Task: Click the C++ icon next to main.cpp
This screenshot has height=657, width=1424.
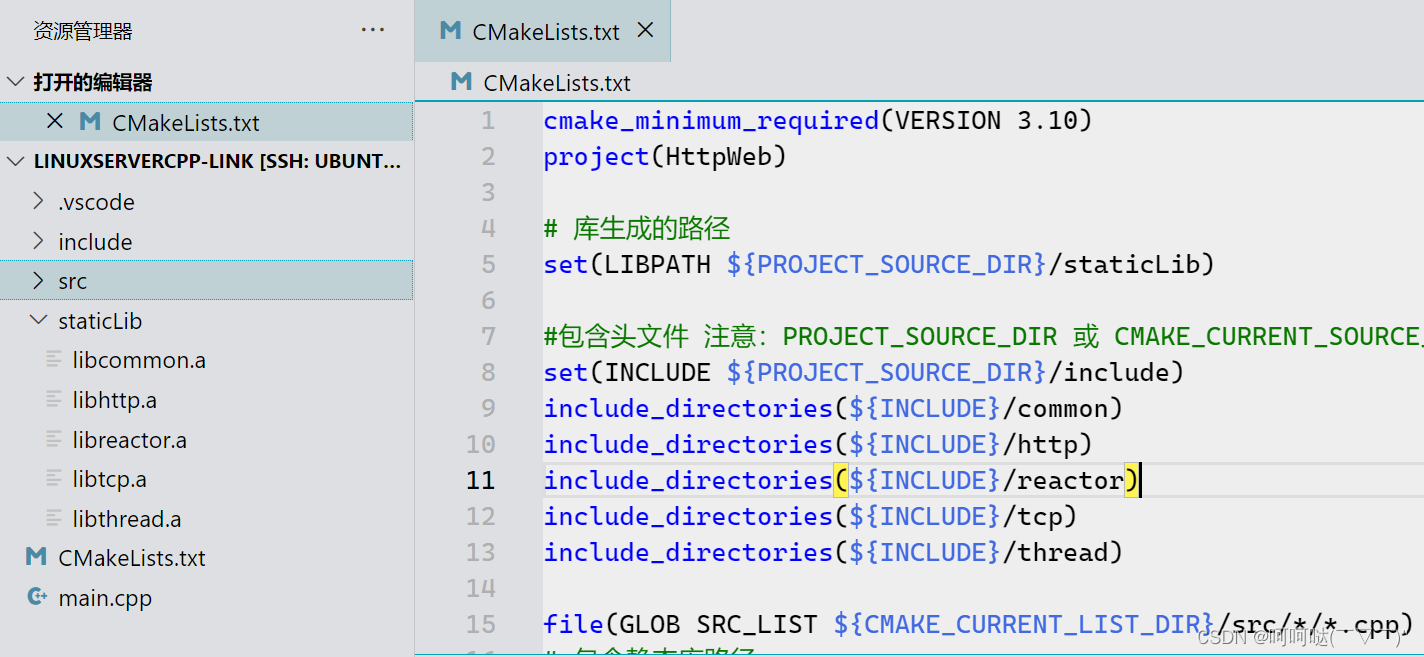Action: point(37,597)
